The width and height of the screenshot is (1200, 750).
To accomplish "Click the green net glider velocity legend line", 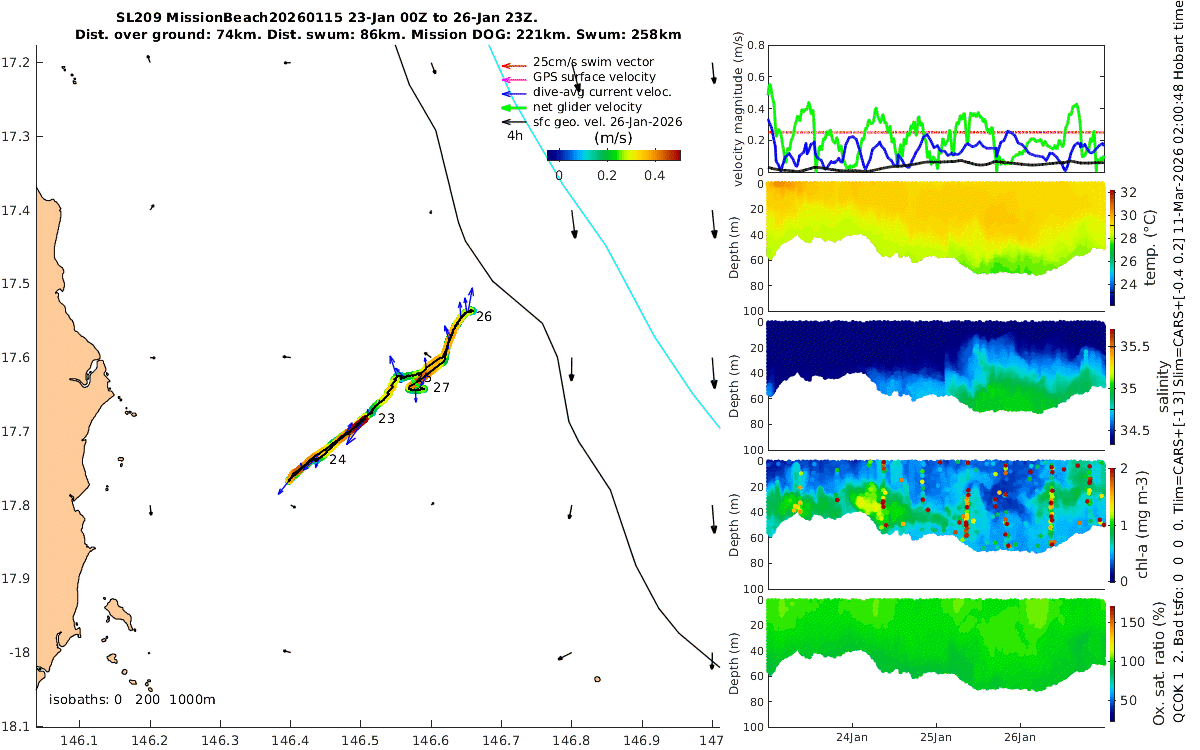I will [514, 107].
